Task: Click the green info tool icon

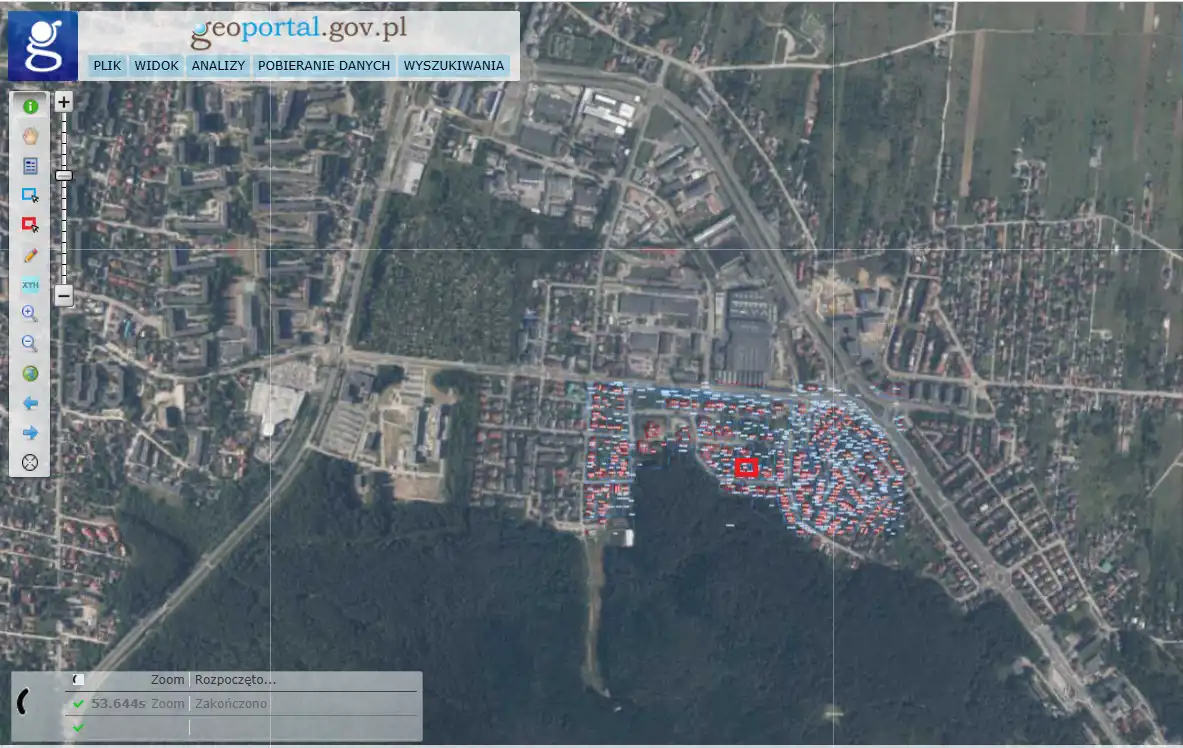Action: [x=30, y=106]
